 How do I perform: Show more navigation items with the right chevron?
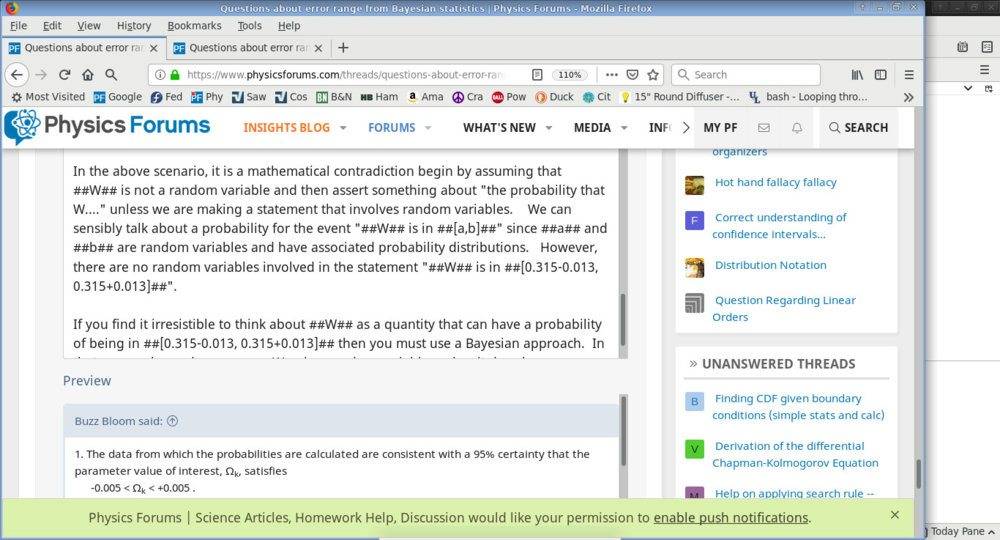click(x=686, y=128)
